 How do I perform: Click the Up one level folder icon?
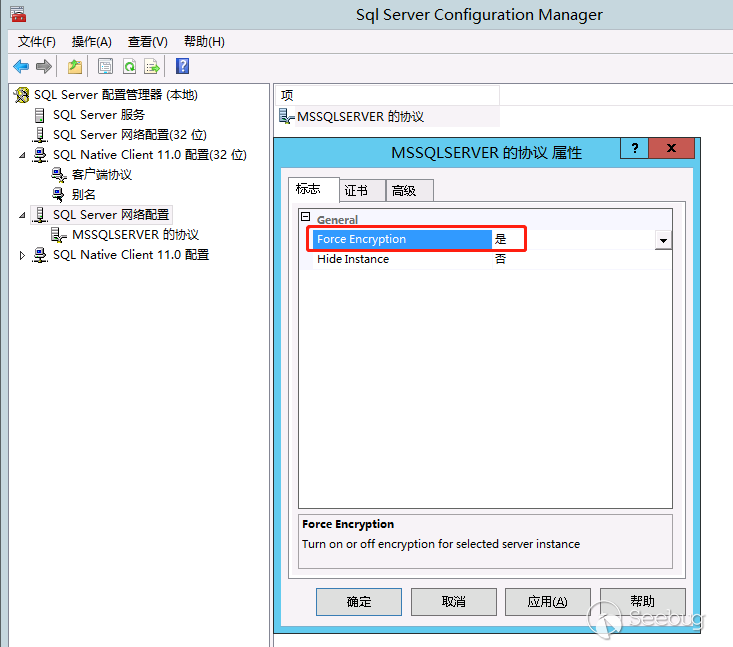click(75, 66)
